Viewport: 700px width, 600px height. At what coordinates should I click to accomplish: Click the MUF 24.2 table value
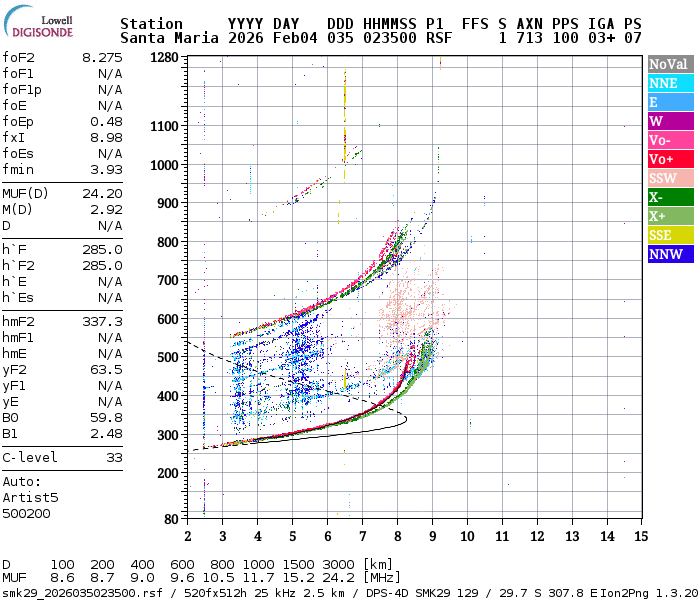pyautogui.click(x=338, y=578)
